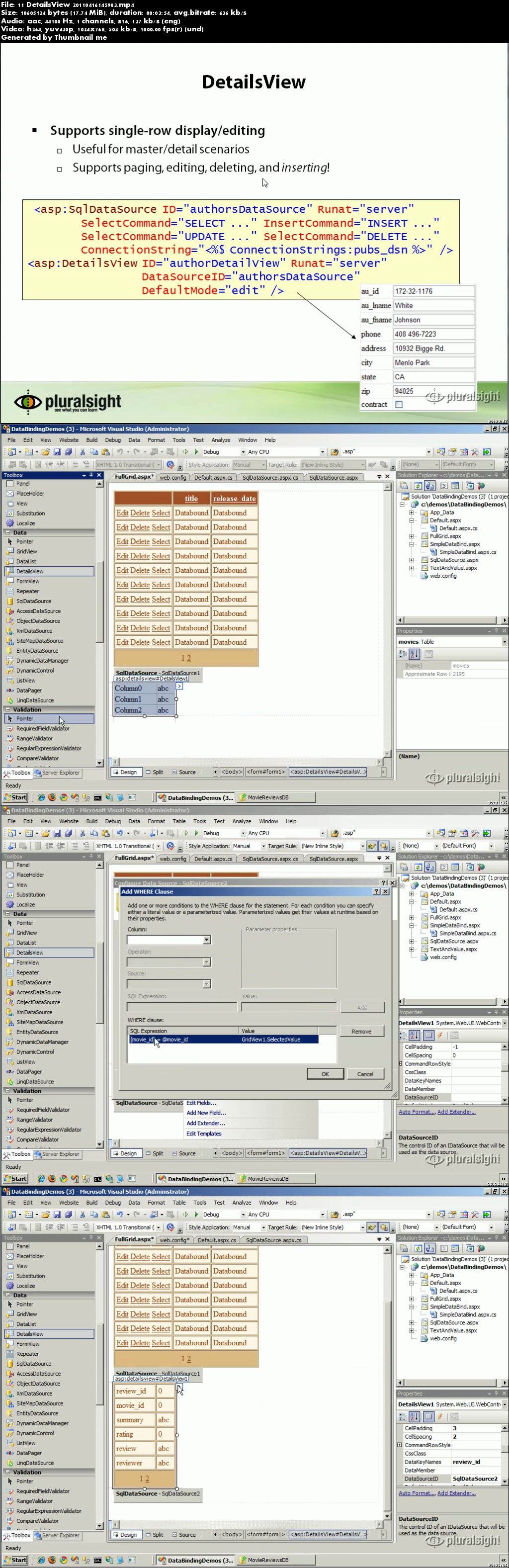This screenshot has height=1568, width=509.
Task: Click the title column header link
Action: (x=191, y=498)
